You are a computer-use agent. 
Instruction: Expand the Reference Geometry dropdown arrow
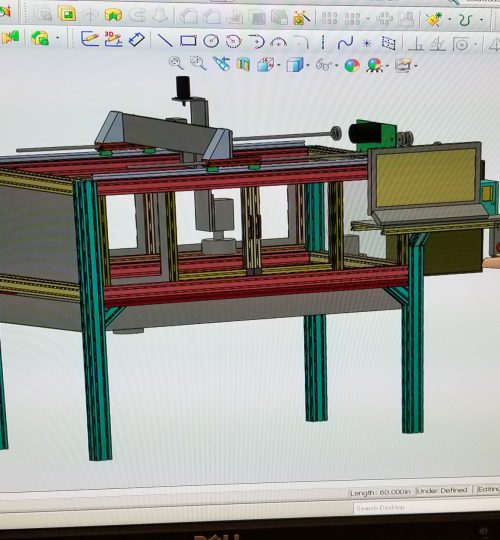tap(449, 20)
